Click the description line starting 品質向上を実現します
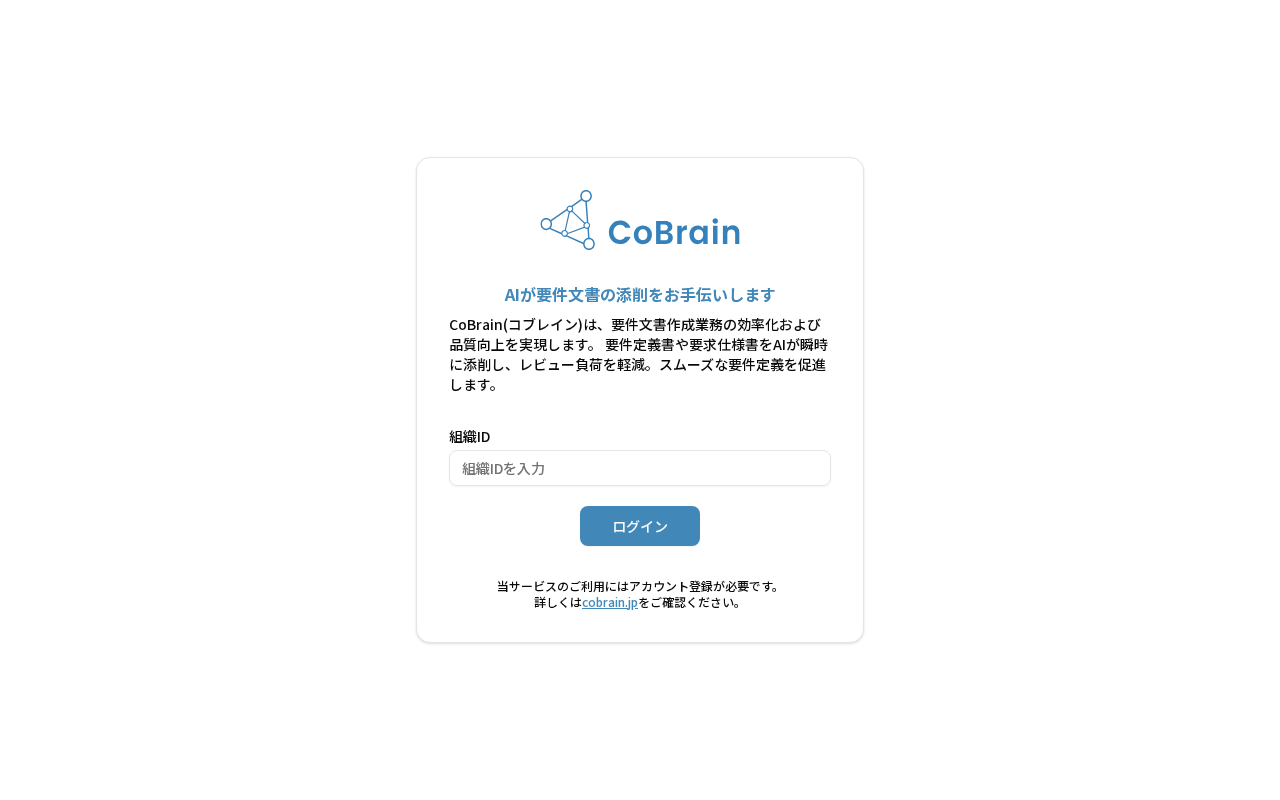This screenshot has height=800, width=1280. pyautogui.click(x=638, y=344)
